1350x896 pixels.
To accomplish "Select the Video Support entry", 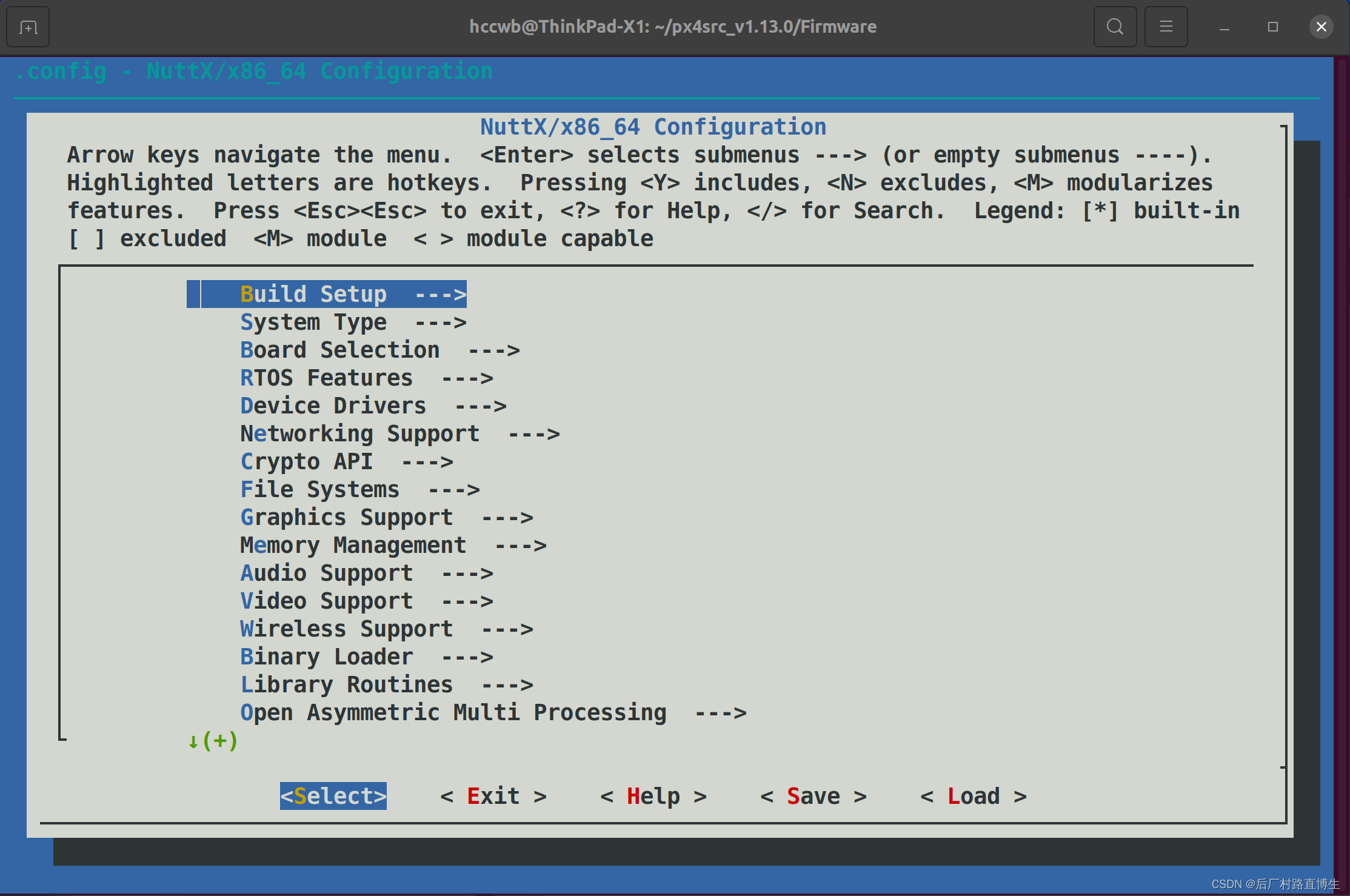I will (367, 601).
